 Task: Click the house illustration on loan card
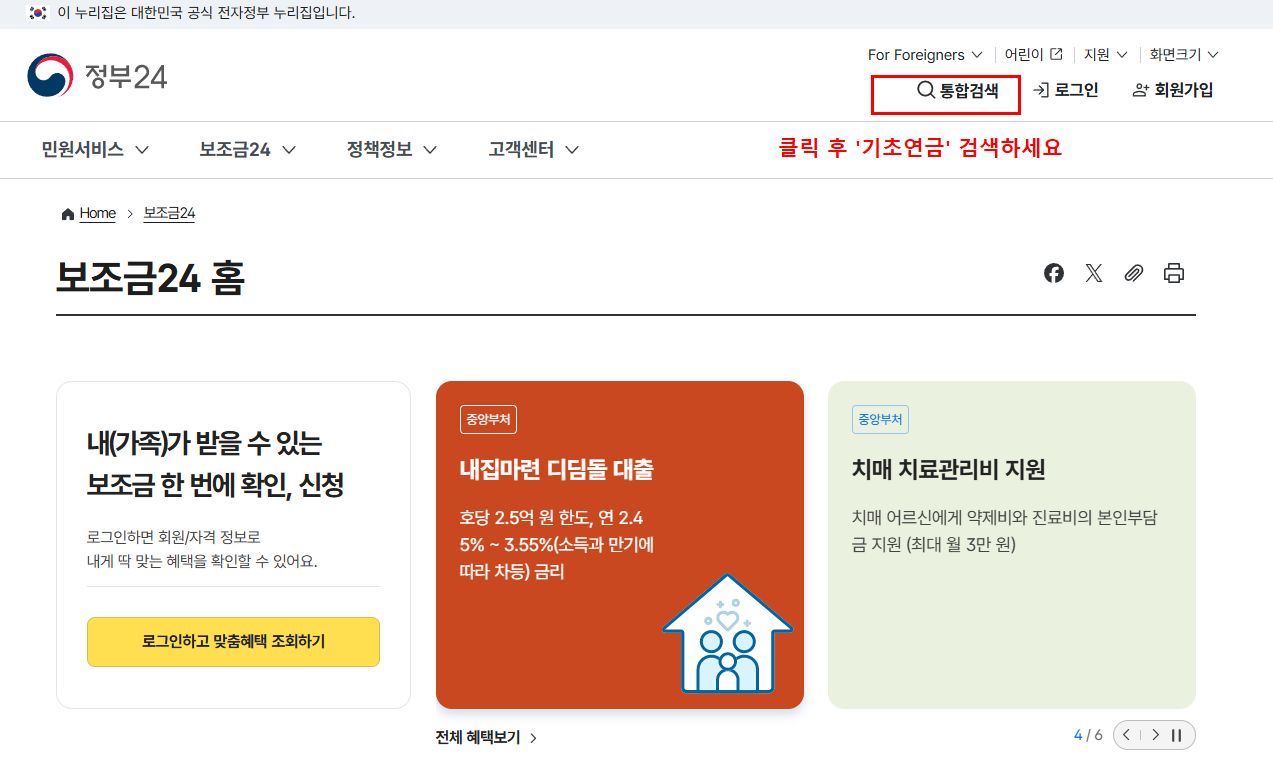click(728, 634)
